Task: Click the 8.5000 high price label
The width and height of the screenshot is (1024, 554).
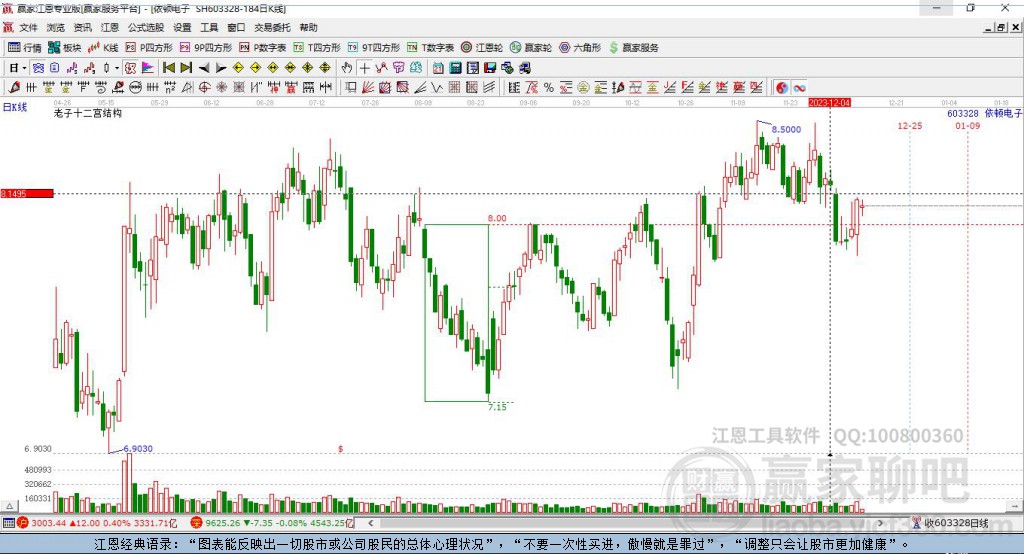Action: pyautogui.click(x=786, y=129)
